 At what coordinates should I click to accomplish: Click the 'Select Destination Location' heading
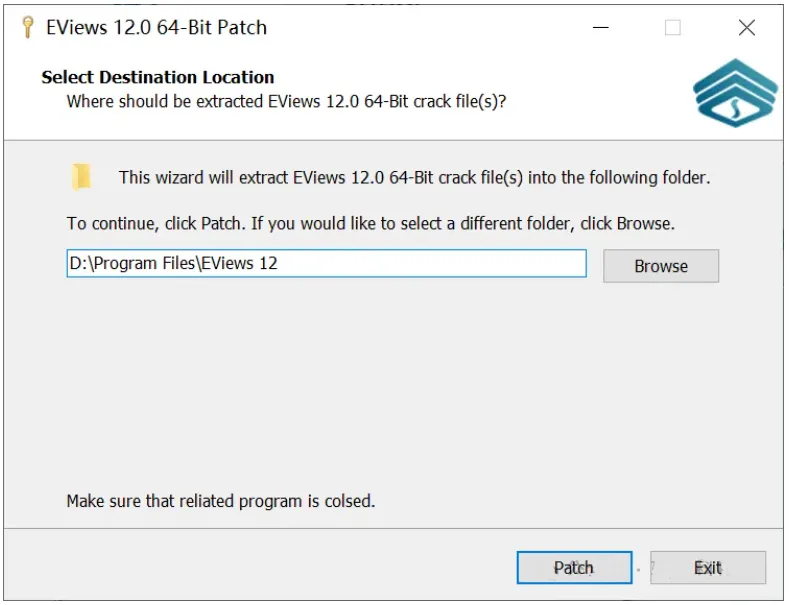(158, 77)
